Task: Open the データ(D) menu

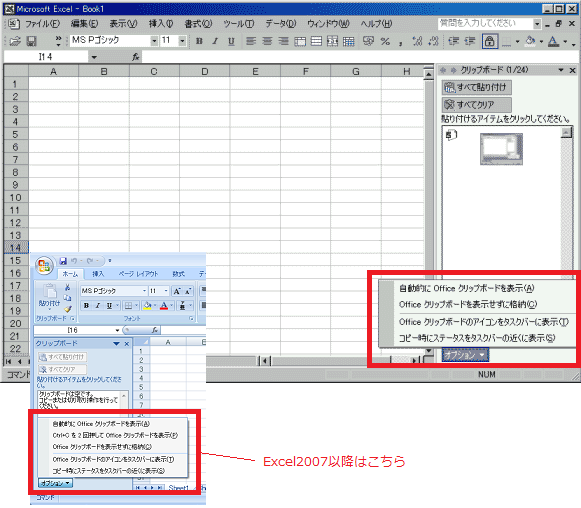Action: [x=280, y=24]
